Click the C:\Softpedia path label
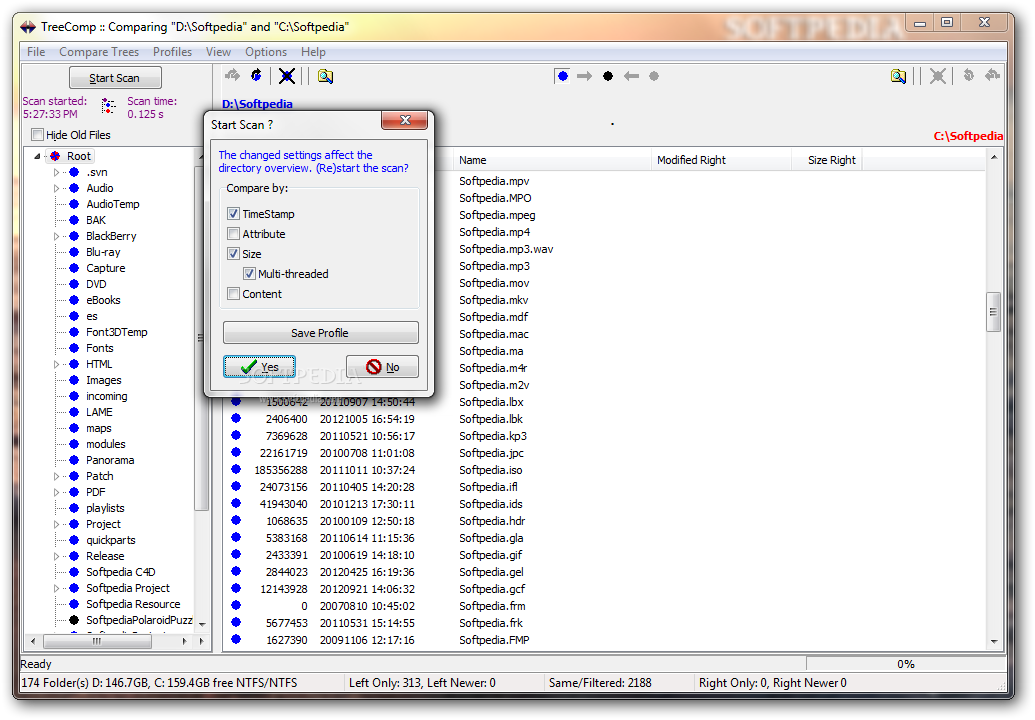1035x720 pixels. click(x=968, y=136)
